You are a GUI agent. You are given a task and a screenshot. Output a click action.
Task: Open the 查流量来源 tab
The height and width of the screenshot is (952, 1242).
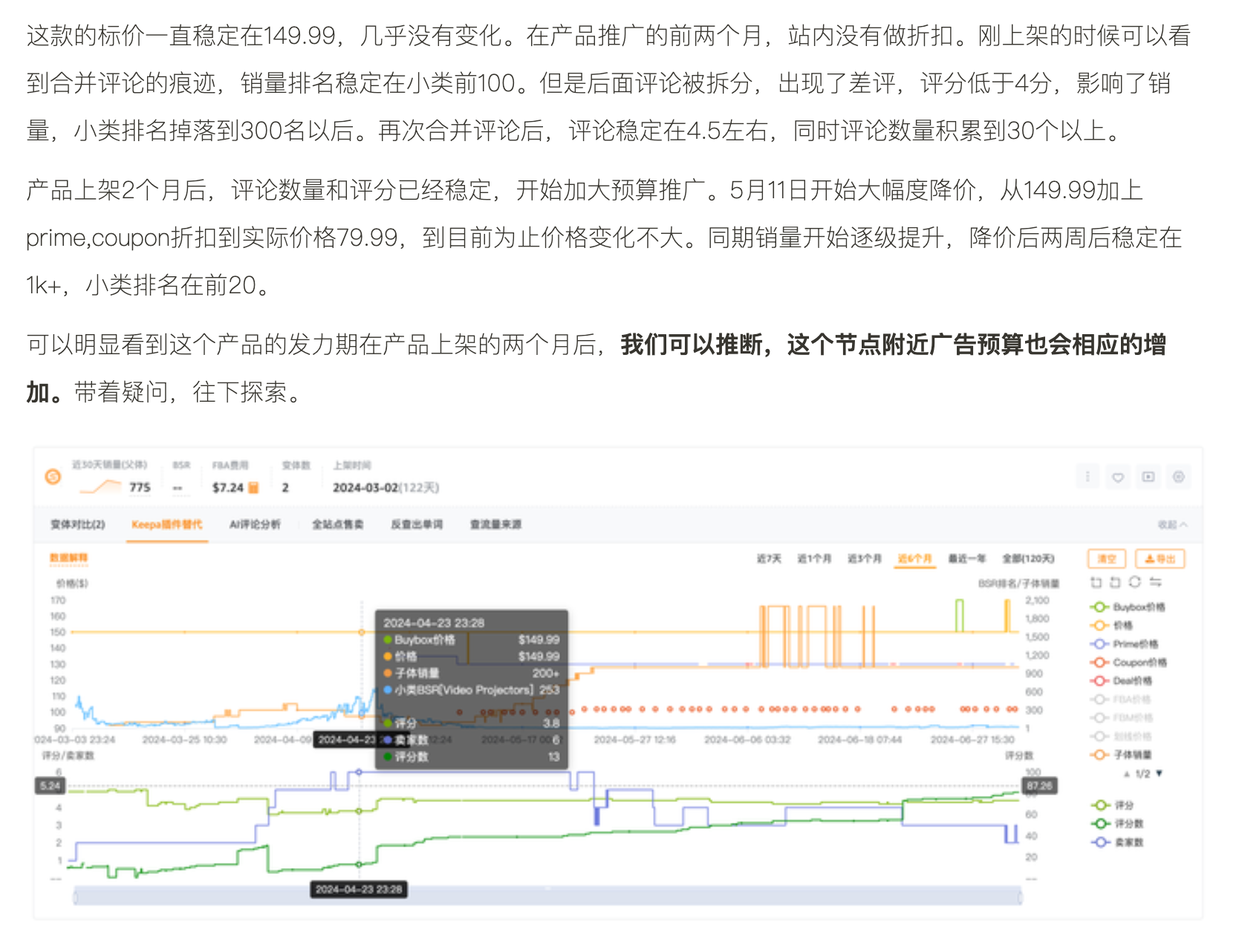click(495, 524)
